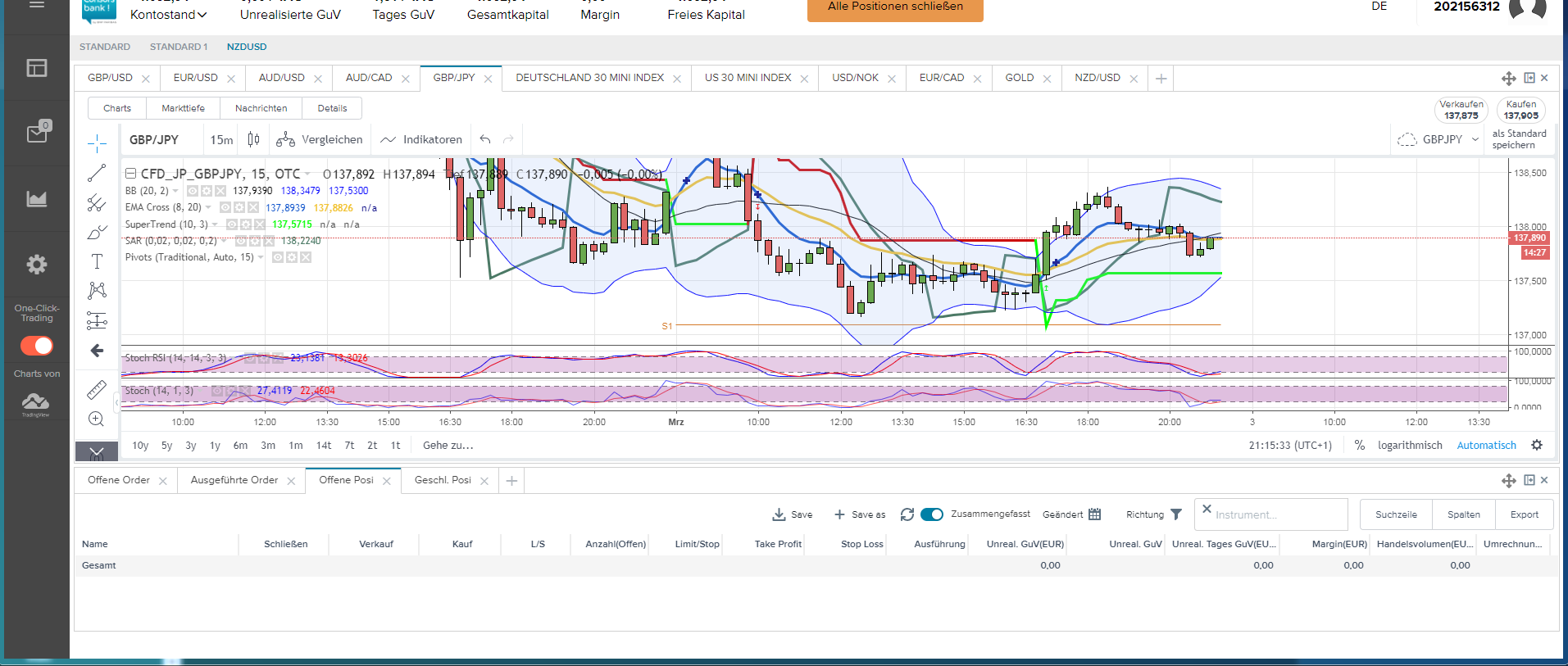Switch to the Offene Order tab
Screen dimensions: 1568x666
pyautogui.click(x=119, y=480)
